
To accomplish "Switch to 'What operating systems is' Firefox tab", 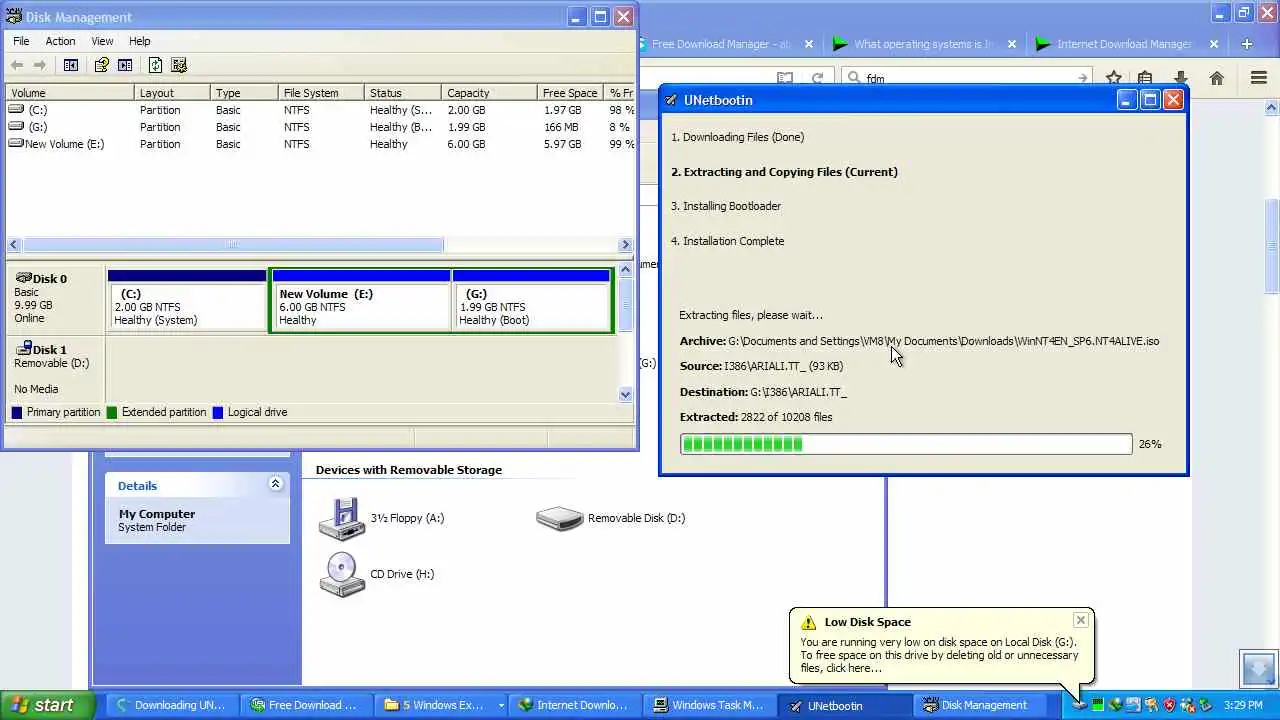I will pos(925,44).
